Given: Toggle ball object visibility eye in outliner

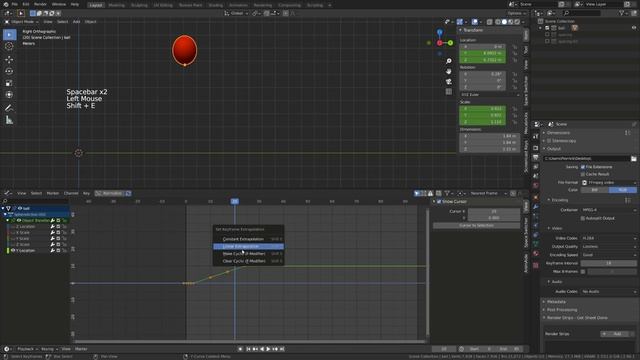Looking at the screenshot, I should pyautogui.click(x=633, y=28).
